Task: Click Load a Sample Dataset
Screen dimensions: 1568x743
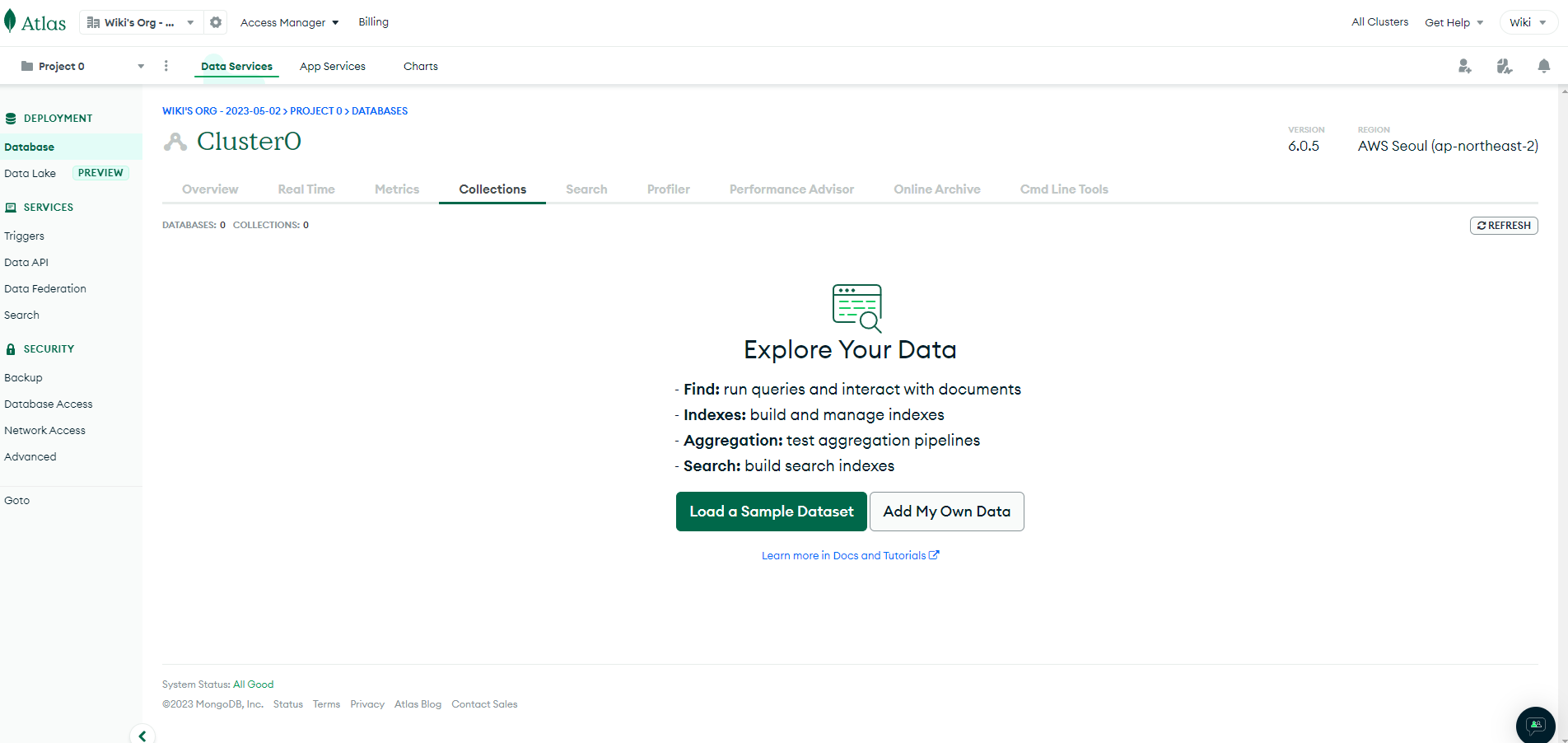Action: coord(772,512)
